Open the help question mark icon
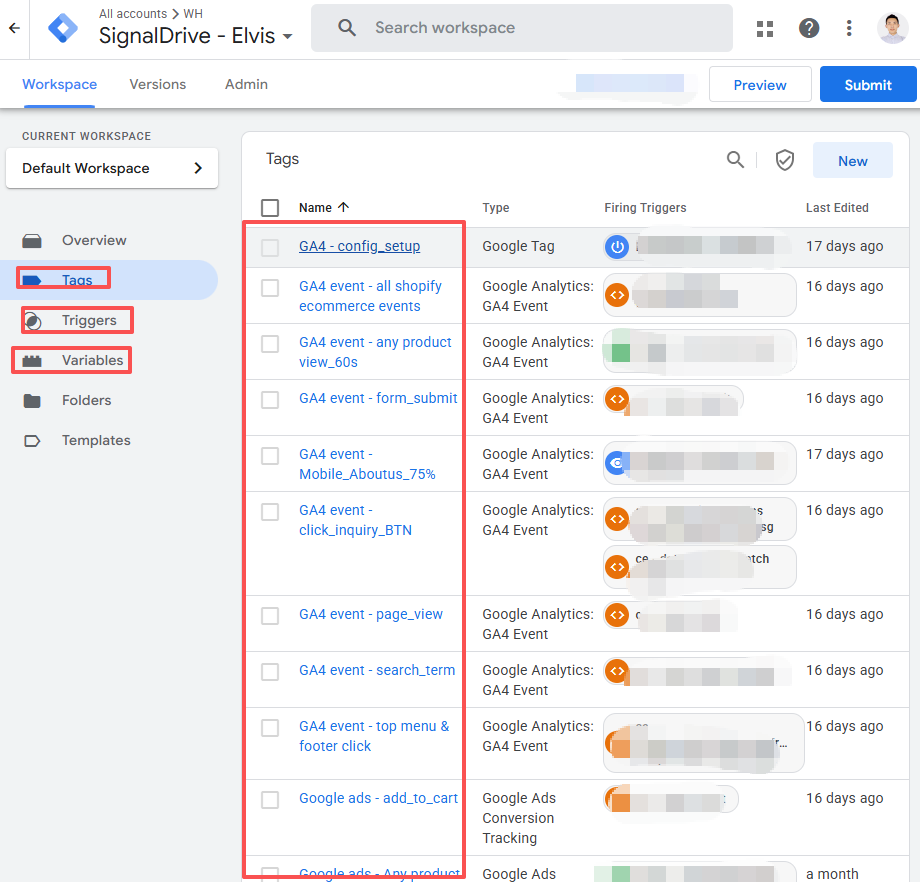This screenshot has width=920, height=882. (x=809, y=28)
